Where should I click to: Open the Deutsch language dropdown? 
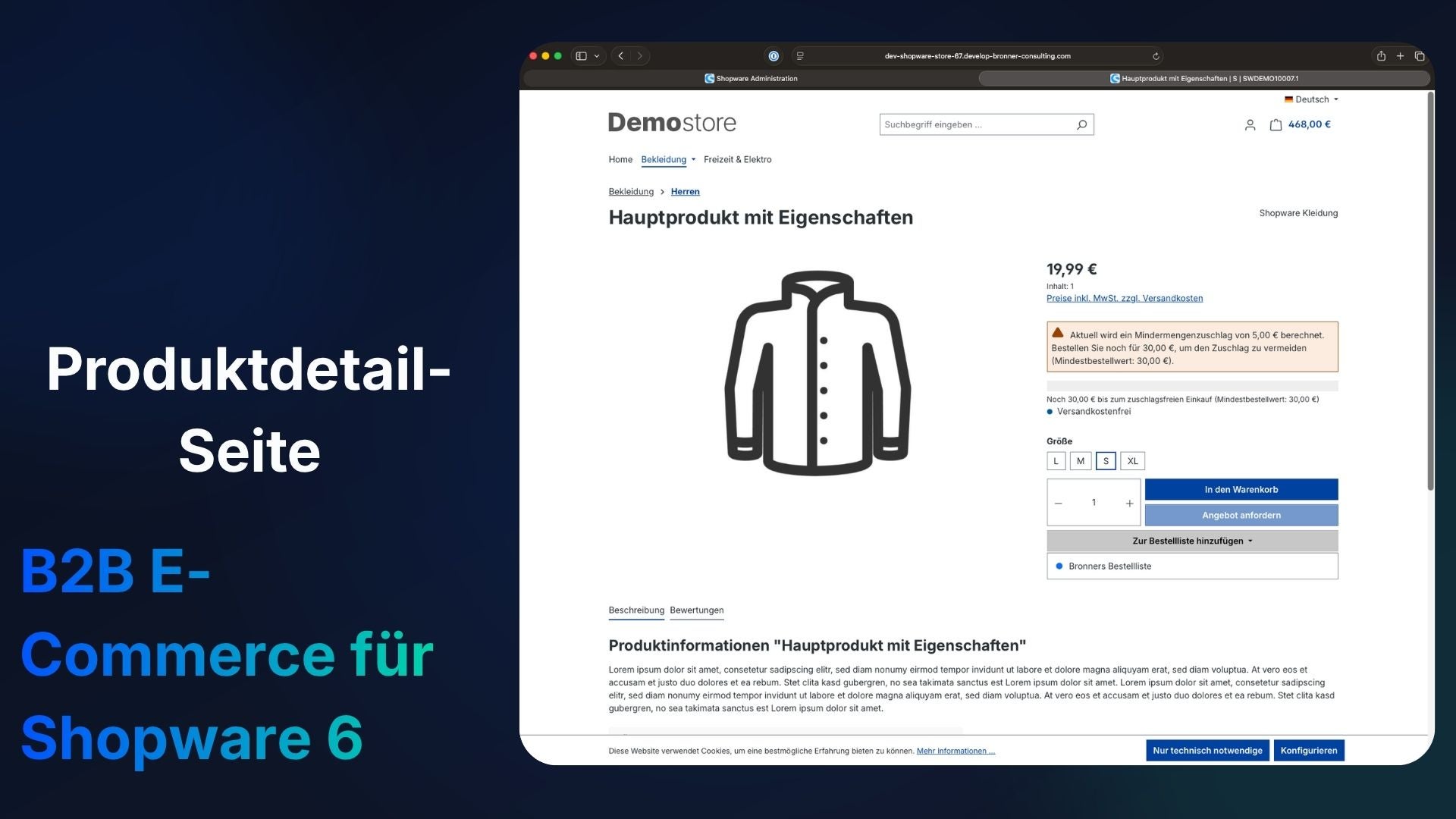pos(1311,99)
